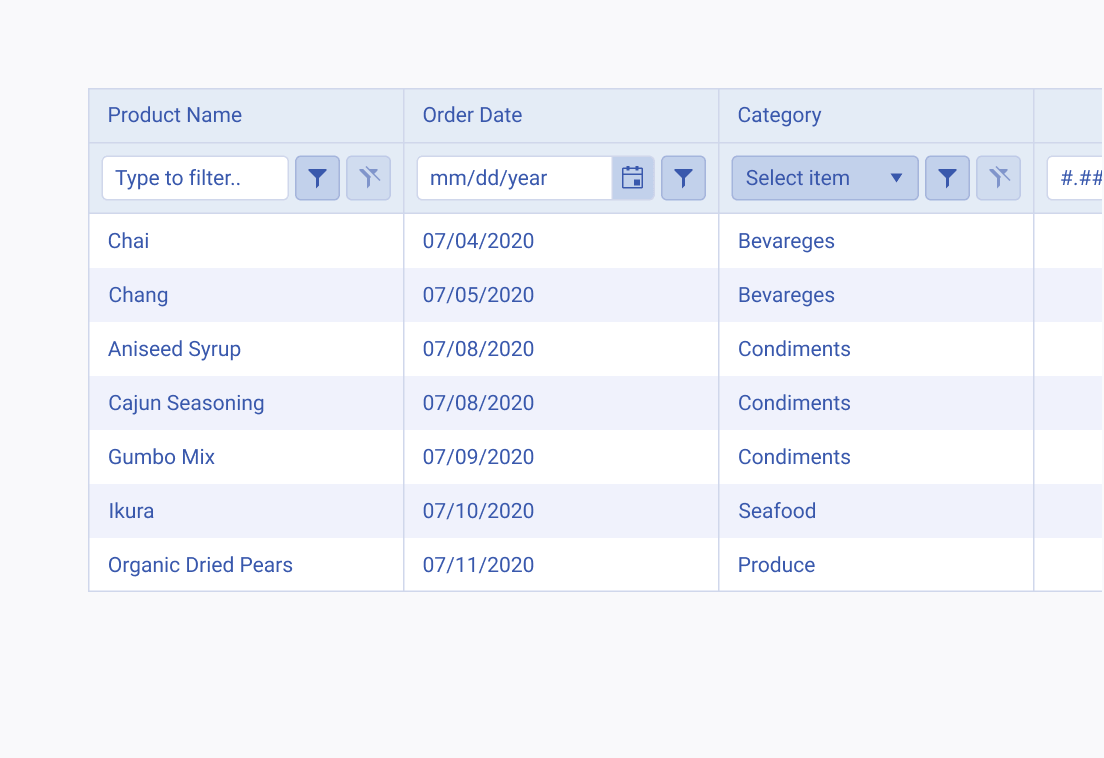The image size is (1104, 758).
Task: Open the Category 'Select item' dropdown
Action: click(825, 178)
